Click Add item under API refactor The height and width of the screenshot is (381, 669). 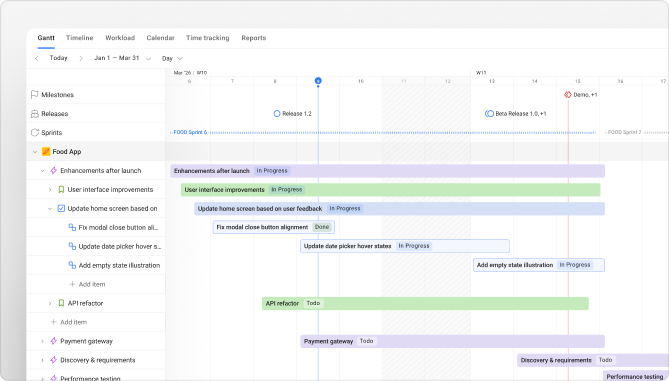pos(69,322)
